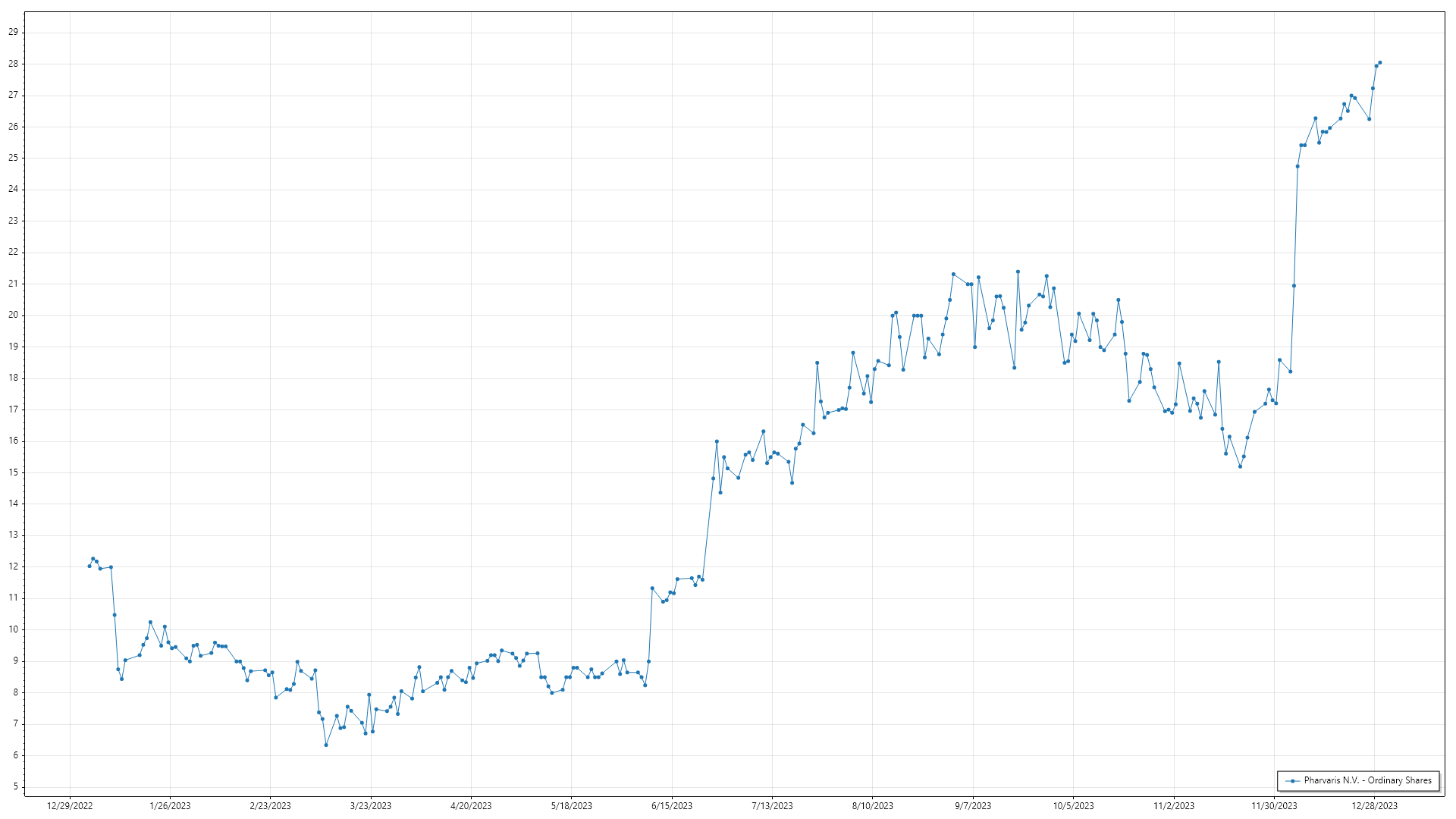Click the 7/13/2023 x-axis date label
This screenshot has height=819, width=1456.
772,806
